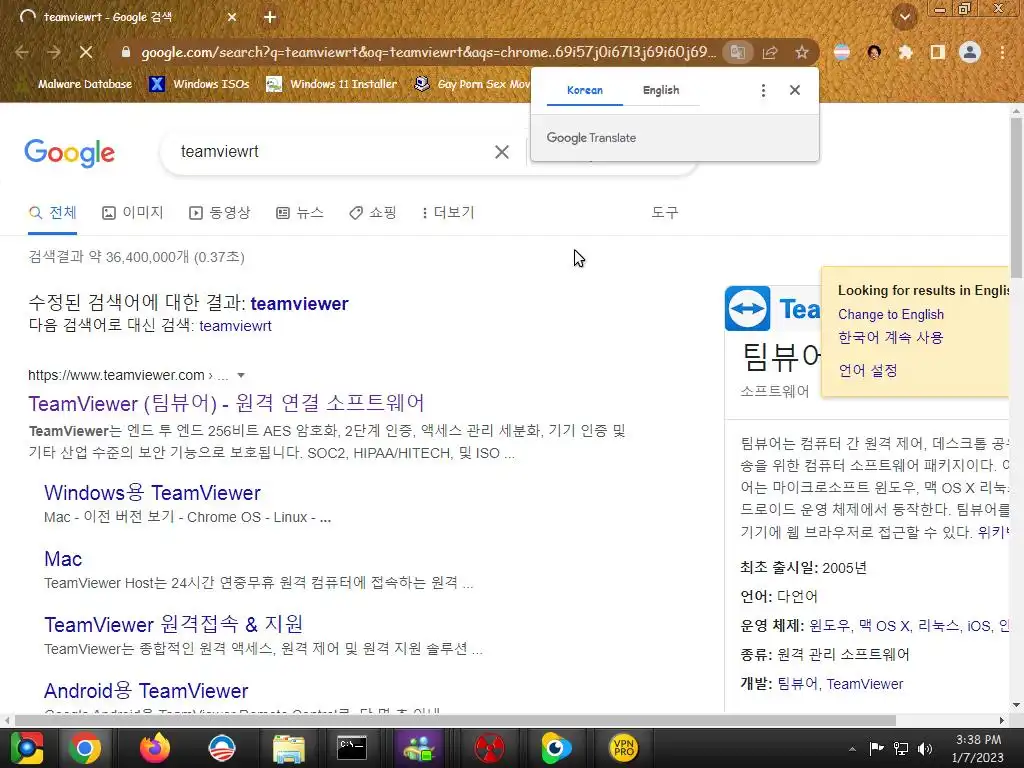
Task: Click TeamViewer logo in knowledge panel
Action: coord(748,308)
